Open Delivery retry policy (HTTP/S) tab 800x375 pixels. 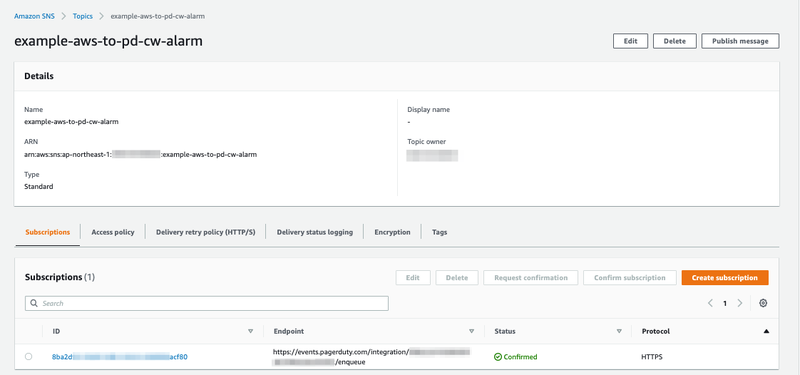click(206, 232)
